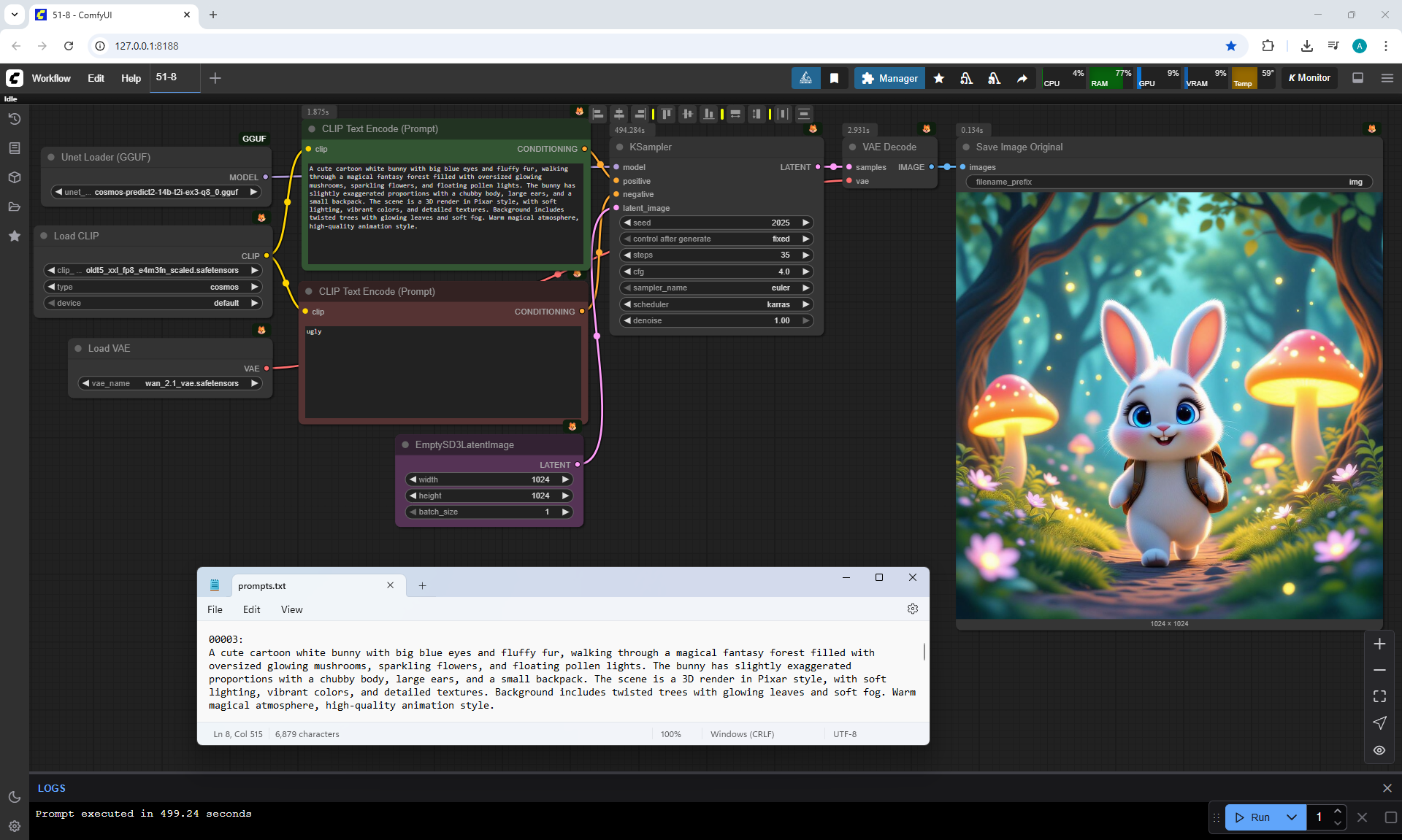Open the Workflow menu
Screen dimensions: 1402x840
tap(51, 78)
